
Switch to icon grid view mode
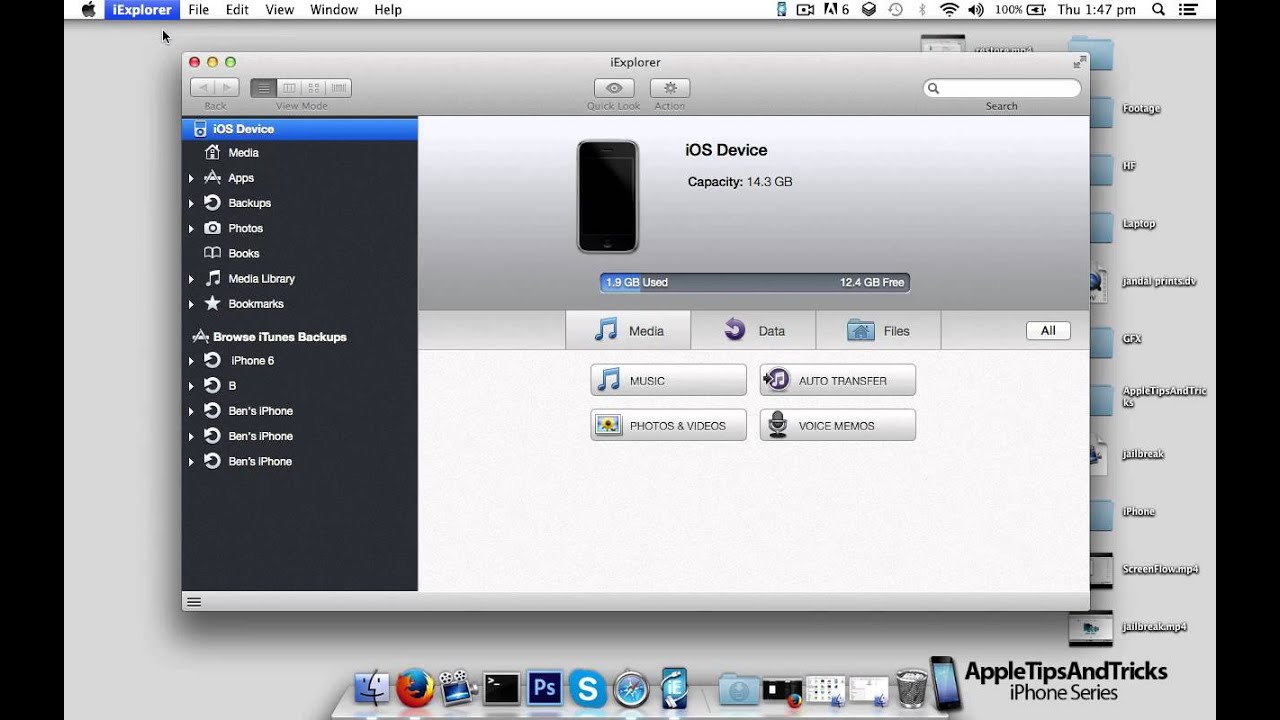[314, 88]
